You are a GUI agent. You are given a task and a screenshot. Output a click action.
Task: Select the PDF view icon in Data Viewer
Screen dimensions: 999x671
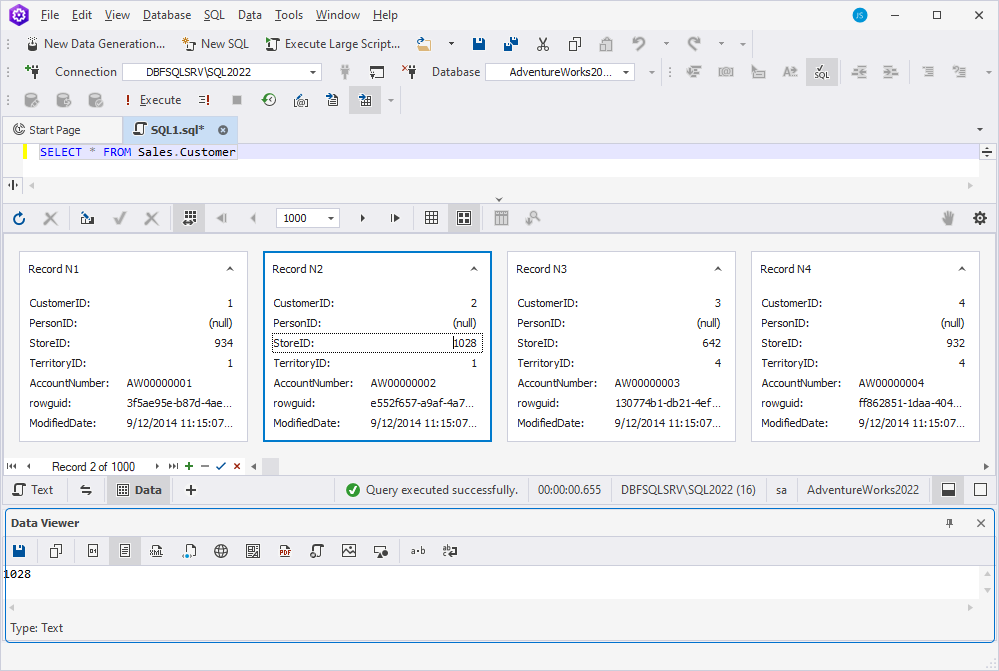[x=285, y=551]
